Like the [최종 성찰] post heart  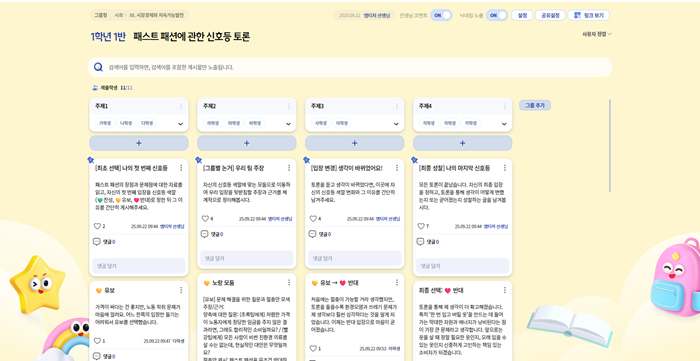coord(421,226)
